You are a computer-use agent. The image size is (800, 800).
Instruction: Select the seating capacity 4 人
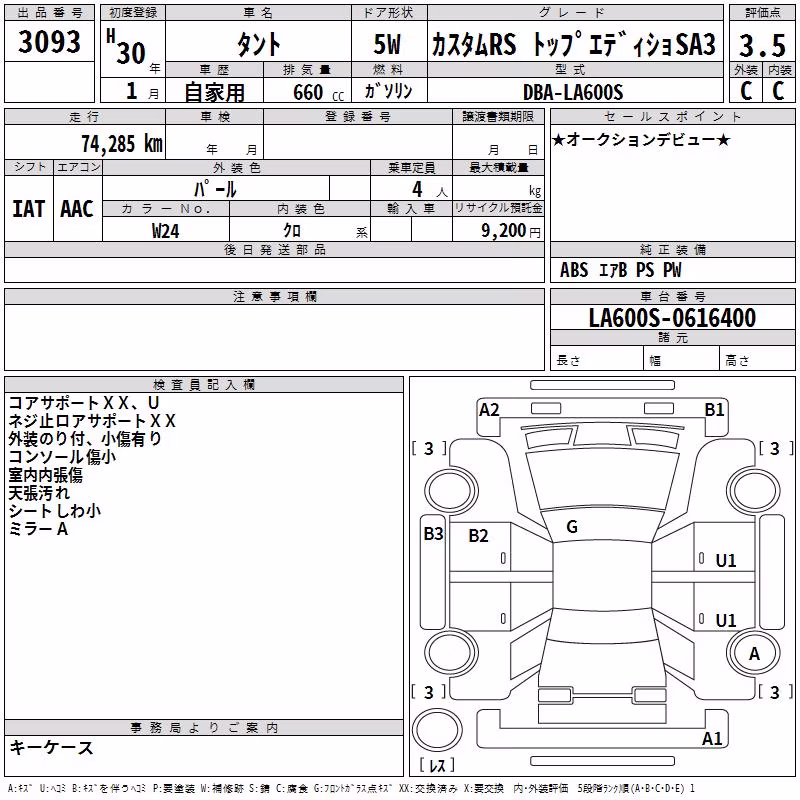pyautogui.click(x=430, y=189)
